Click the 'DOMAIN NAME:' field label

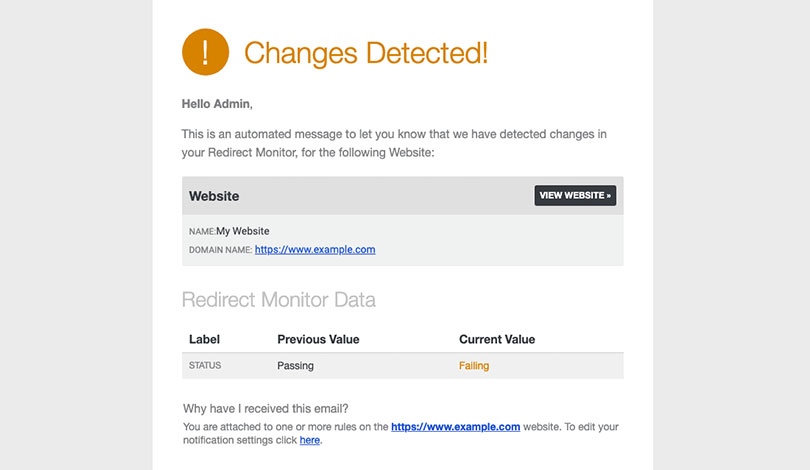[x=221, y=250]
